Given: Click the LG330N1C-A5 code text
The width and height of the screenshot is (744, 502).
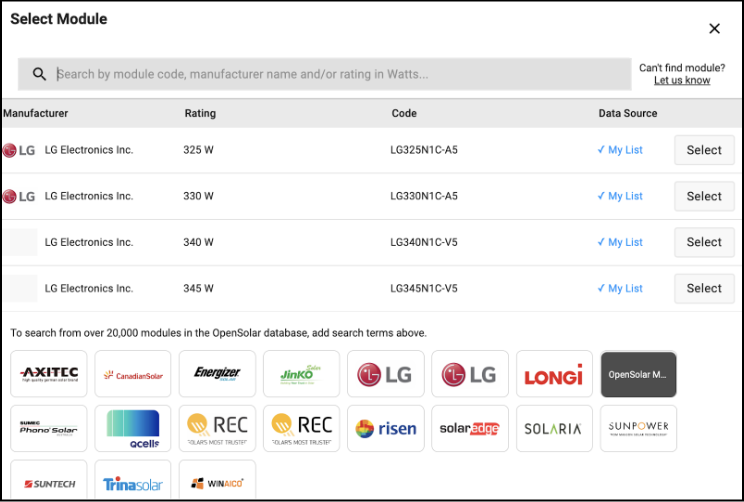Looking at the screenshot, I should [424, 196].
